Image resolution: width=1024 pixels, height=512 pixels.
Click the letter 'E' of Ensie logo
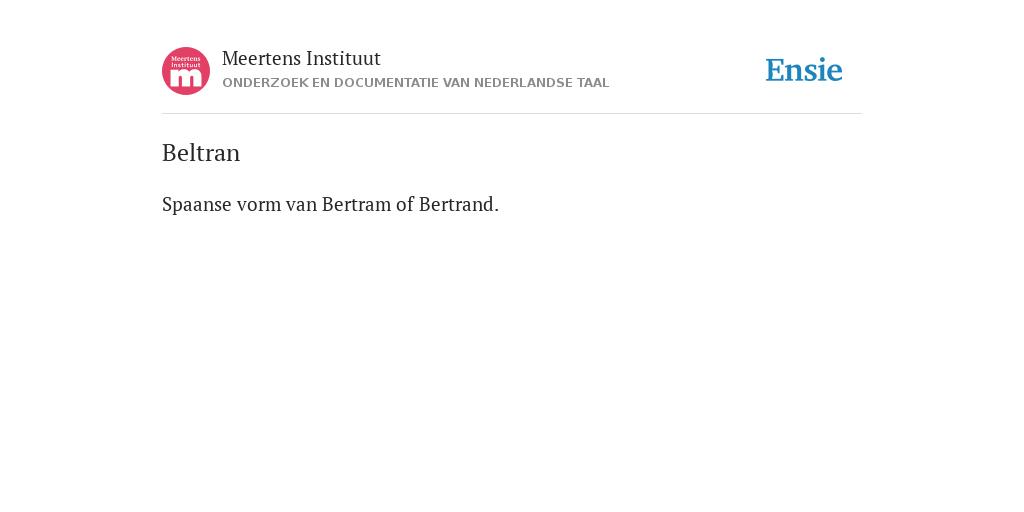(774, 70)
